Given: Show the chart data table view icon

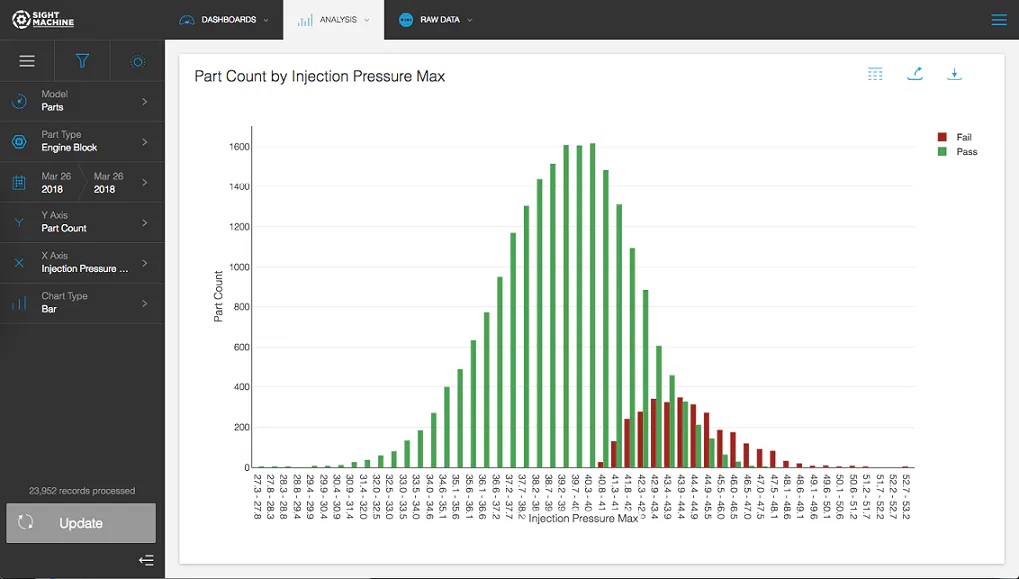Looking at the screenshot, I should click(875, 74).
